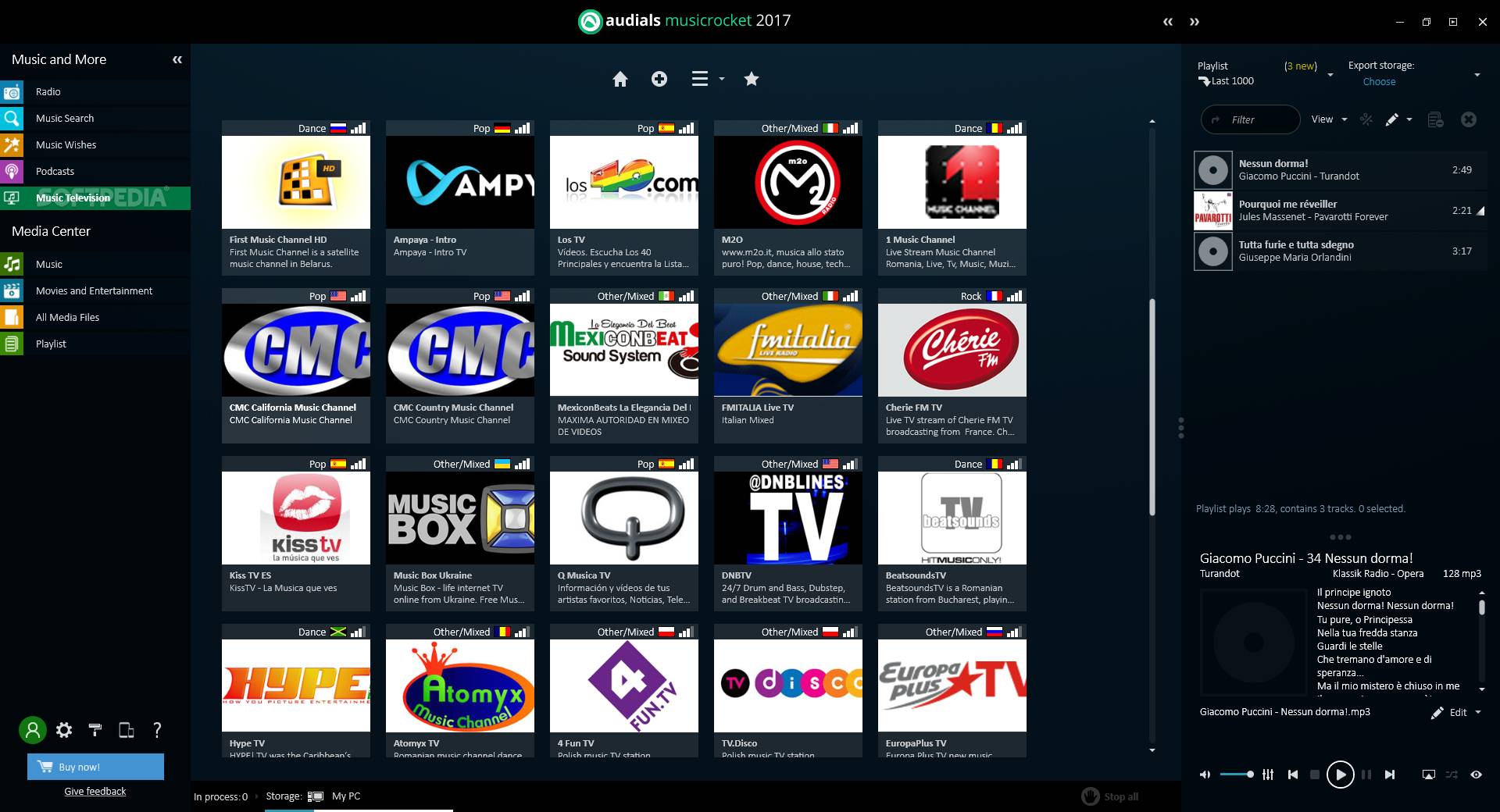This screenshot has height=812, width=1500.
Task: Open the favorites star icon
Action: (752, 79)
